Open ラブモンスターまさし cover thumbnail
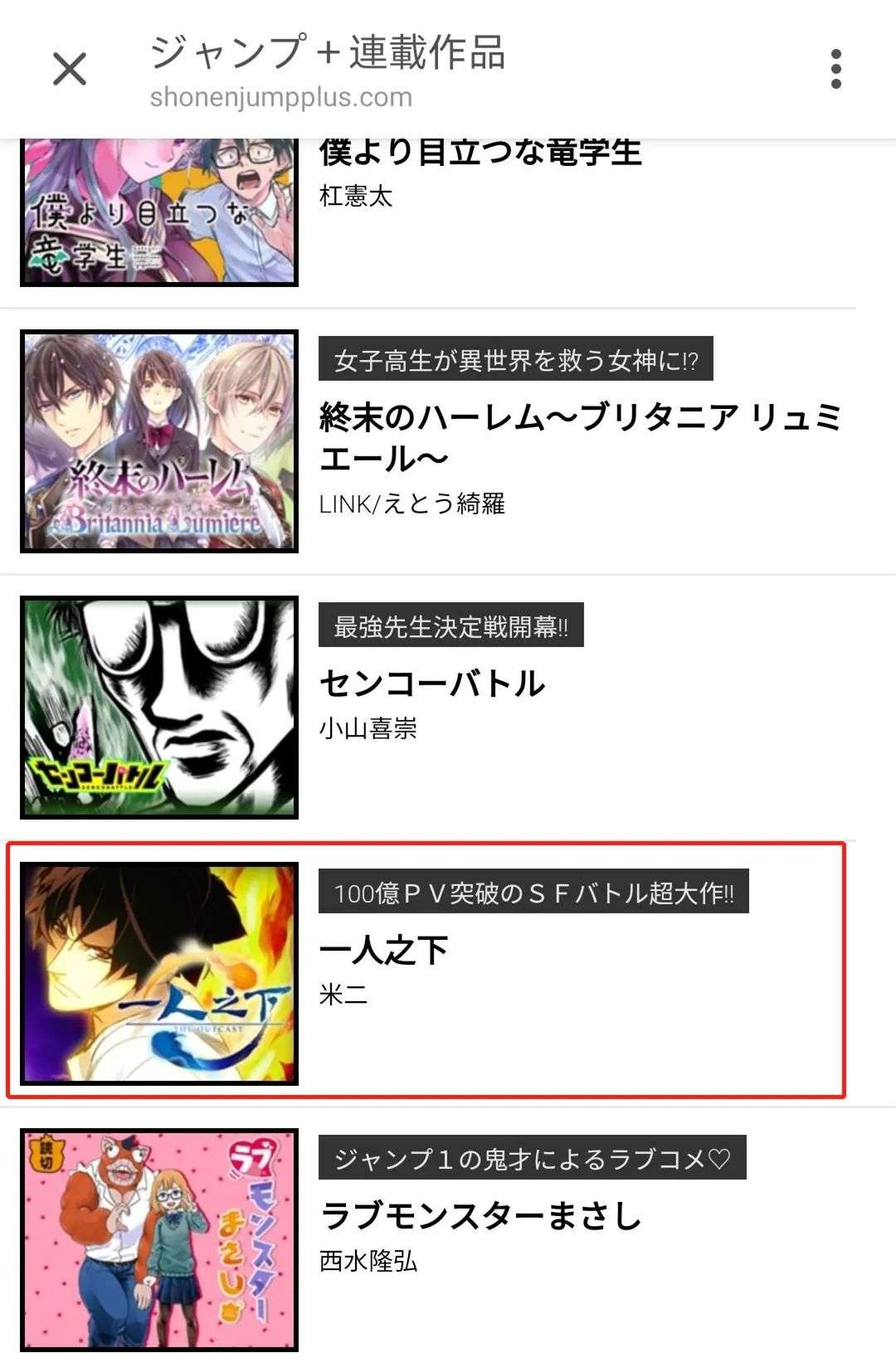 click(x=159, y=1239)
